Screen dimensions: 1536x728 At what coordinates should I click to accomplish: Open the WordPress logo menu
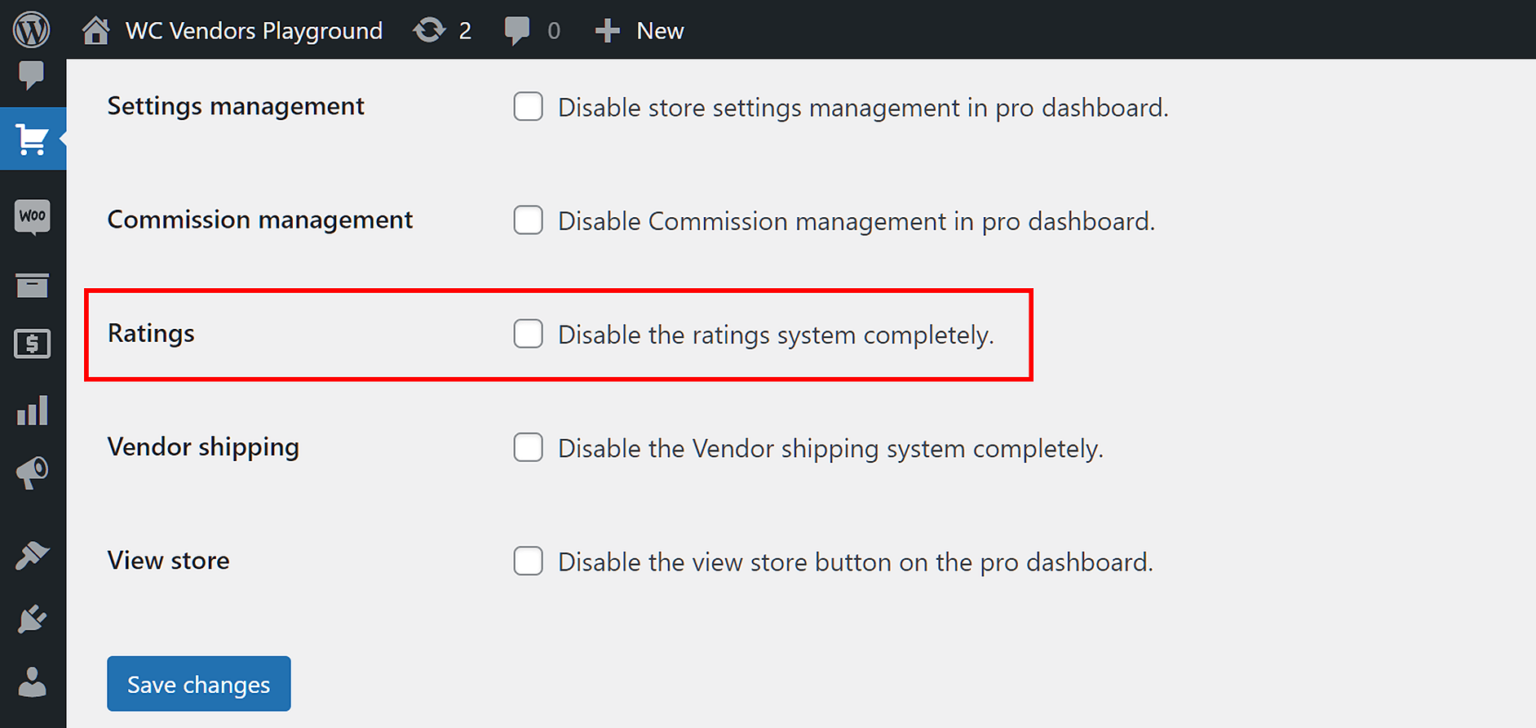pos(31,29)
